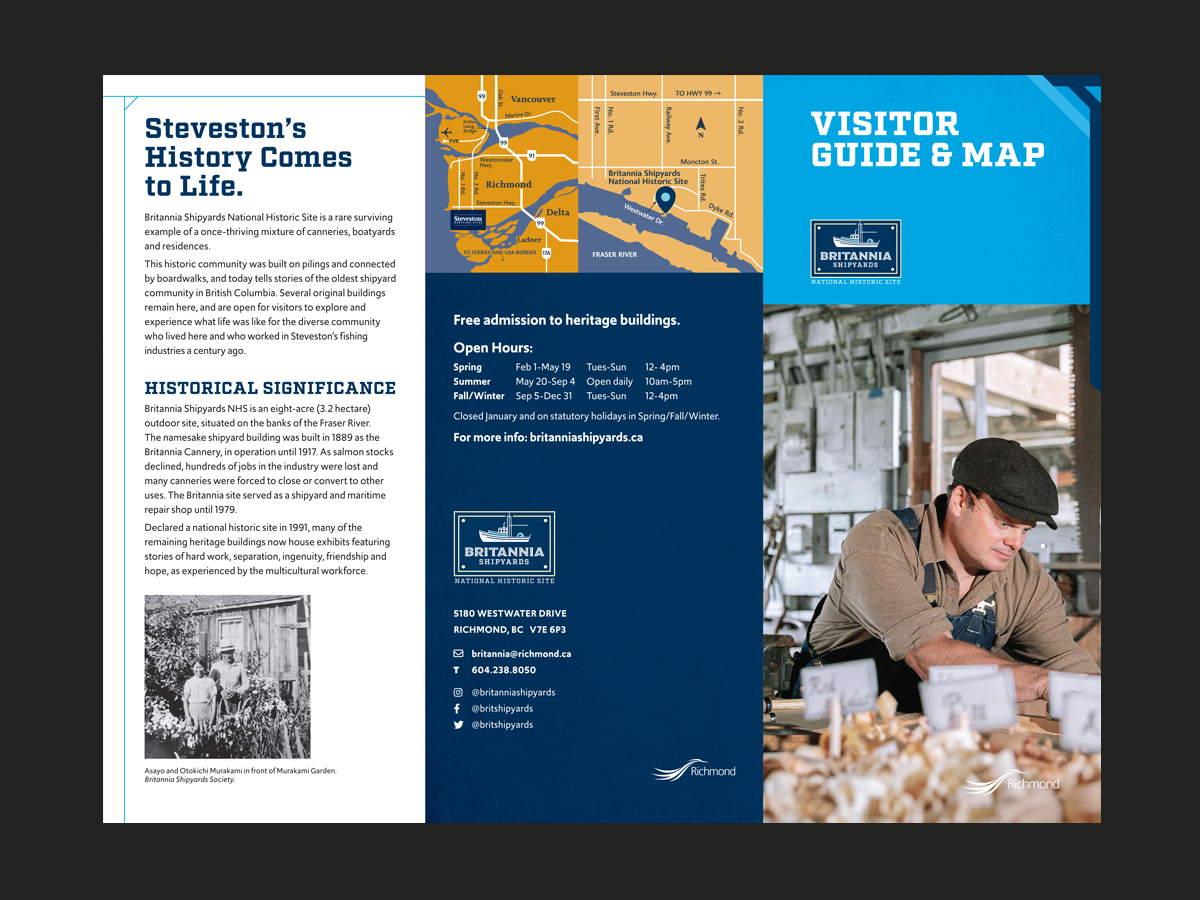
Task: Click the 'Steveston's History Comes to Life.' heading
Action: pyautogui.click(x=248, y=157)
